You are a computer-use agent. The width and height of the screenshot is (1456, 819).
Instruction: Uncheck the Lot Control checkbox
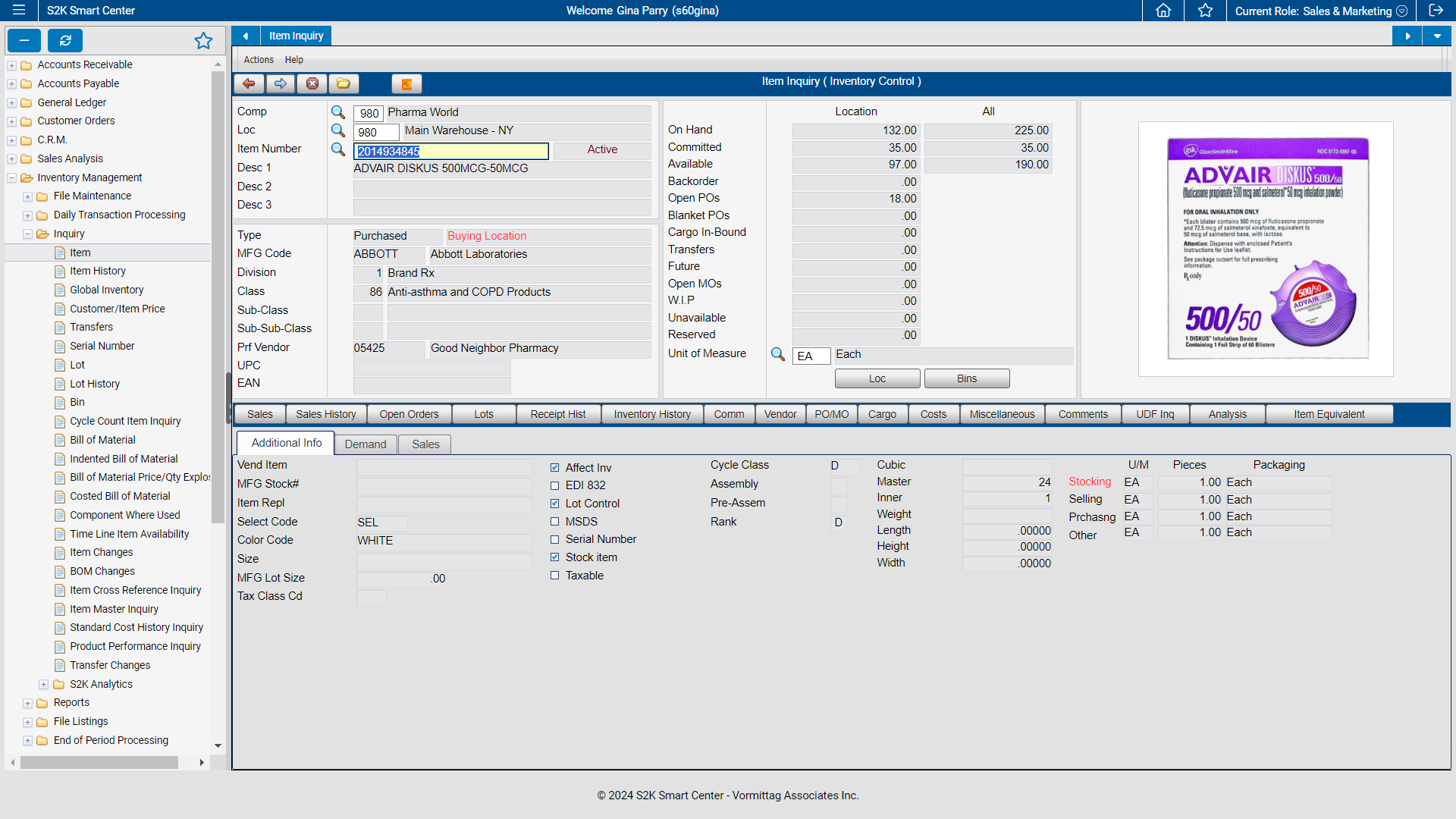pyautogui.click(x=554, y=503)
